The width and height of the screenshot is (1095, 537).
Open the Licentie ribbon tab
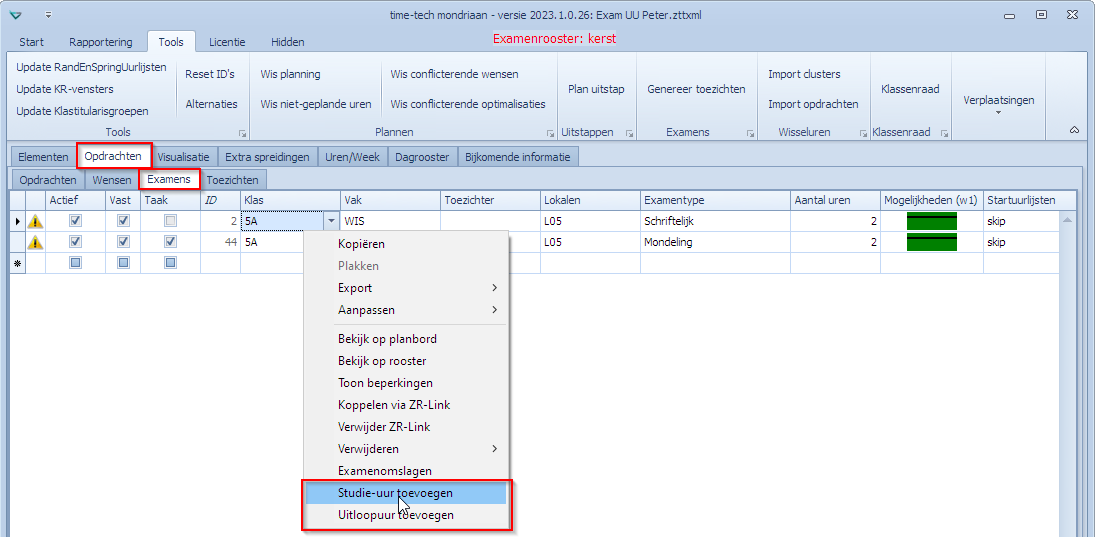coord(227,42)
